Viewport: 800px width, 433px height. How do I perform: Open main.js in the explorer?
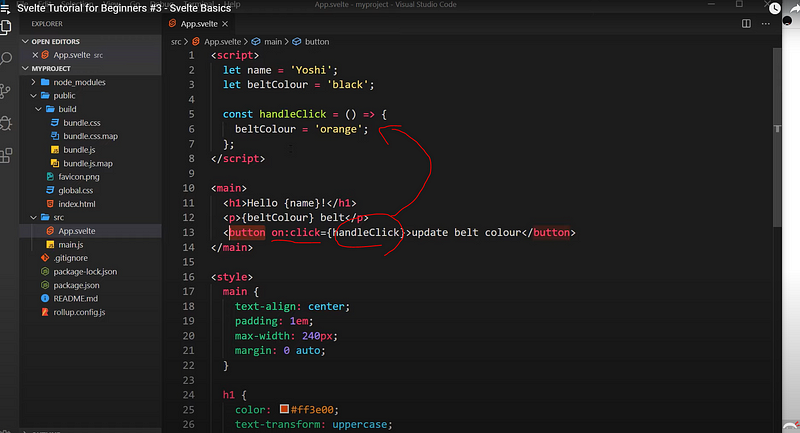[x=70, y=244]
